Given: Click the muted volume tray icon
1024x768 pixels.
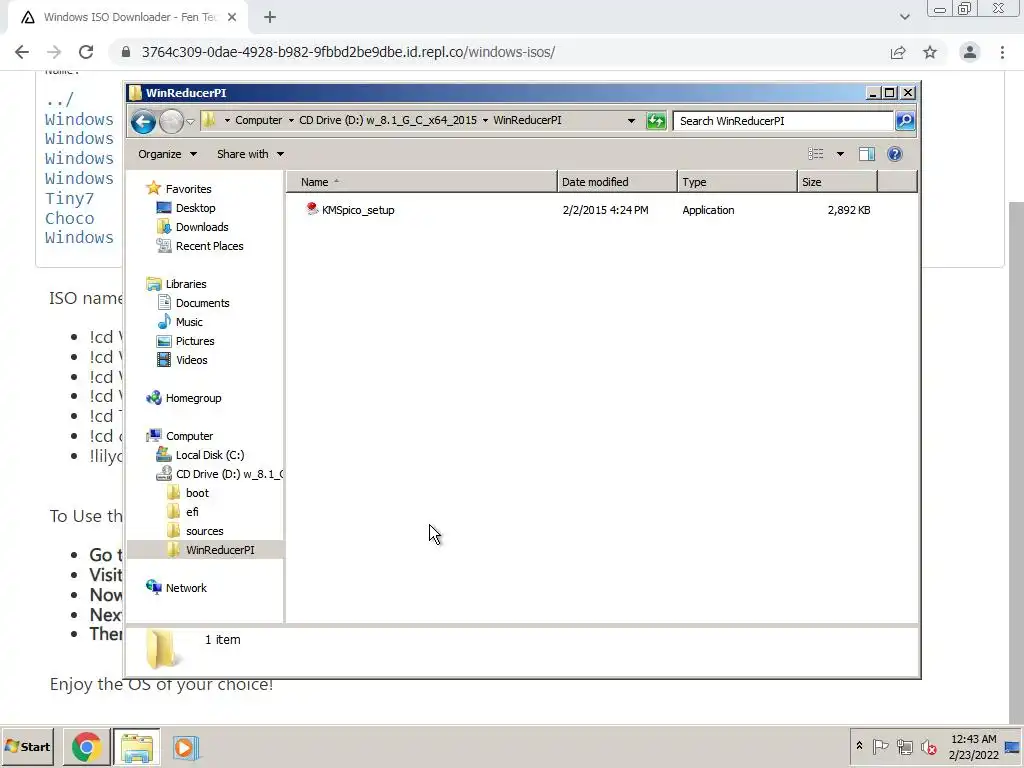Looking at the screenshot, I should 928,746.
